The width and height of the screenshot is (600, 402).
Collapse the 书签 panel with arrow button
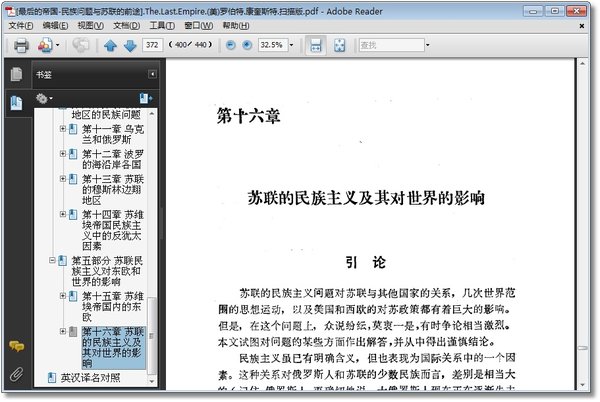point(152,74)
